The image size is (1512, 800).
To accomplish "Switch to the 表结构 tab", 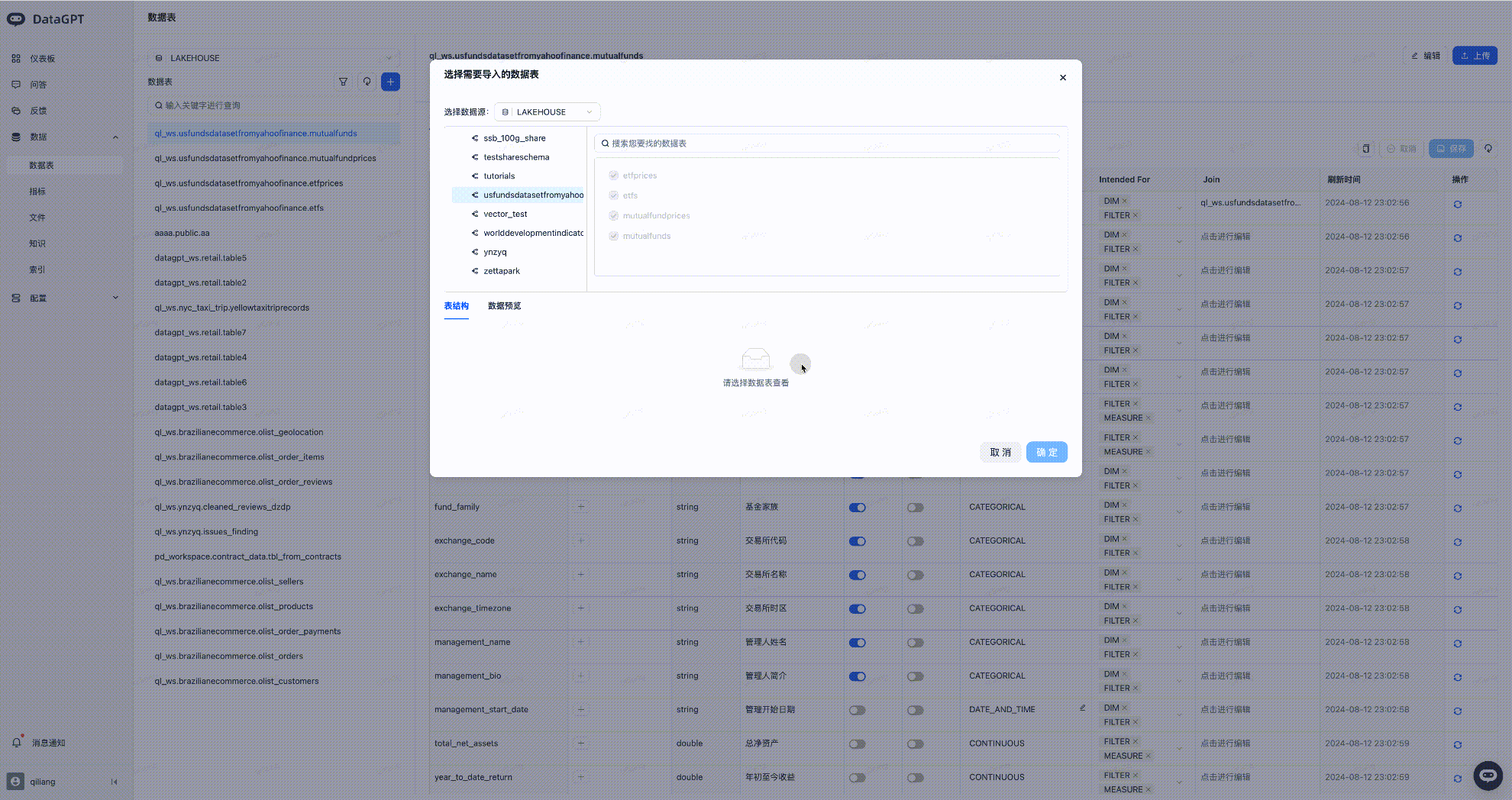I will coord(456,306).
